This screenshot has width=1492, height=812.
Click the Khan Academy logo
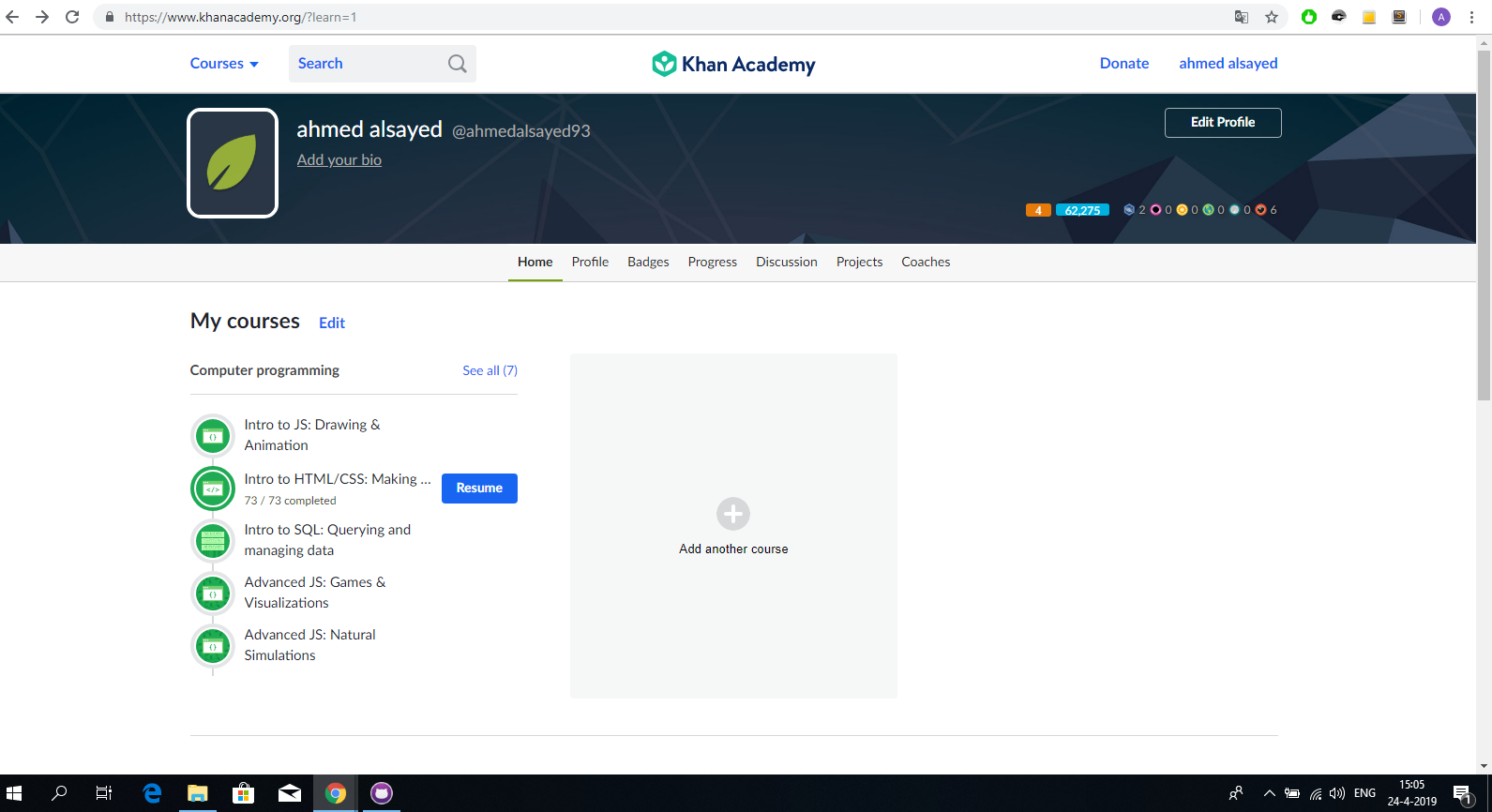pos(733,64)
